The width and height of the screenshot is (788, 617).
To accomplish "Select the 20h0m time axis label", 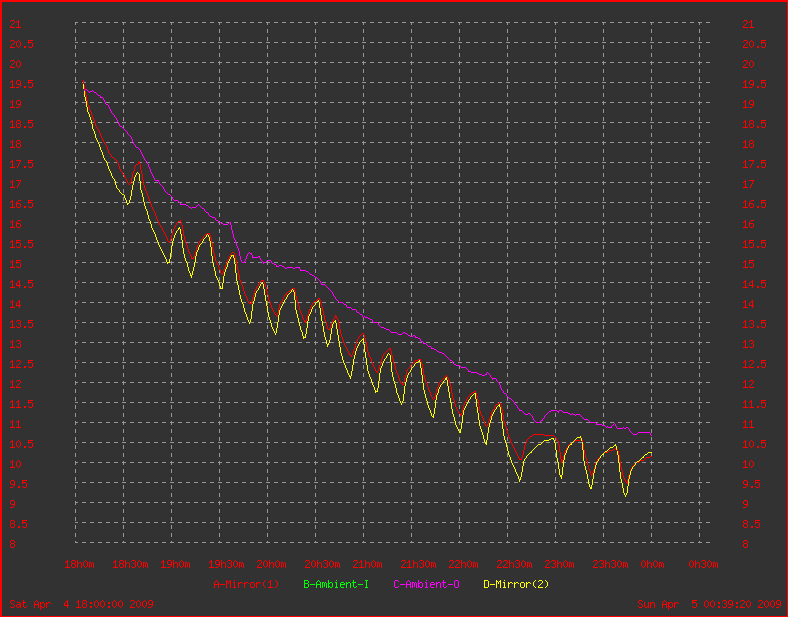I will [x=271, y=564].
